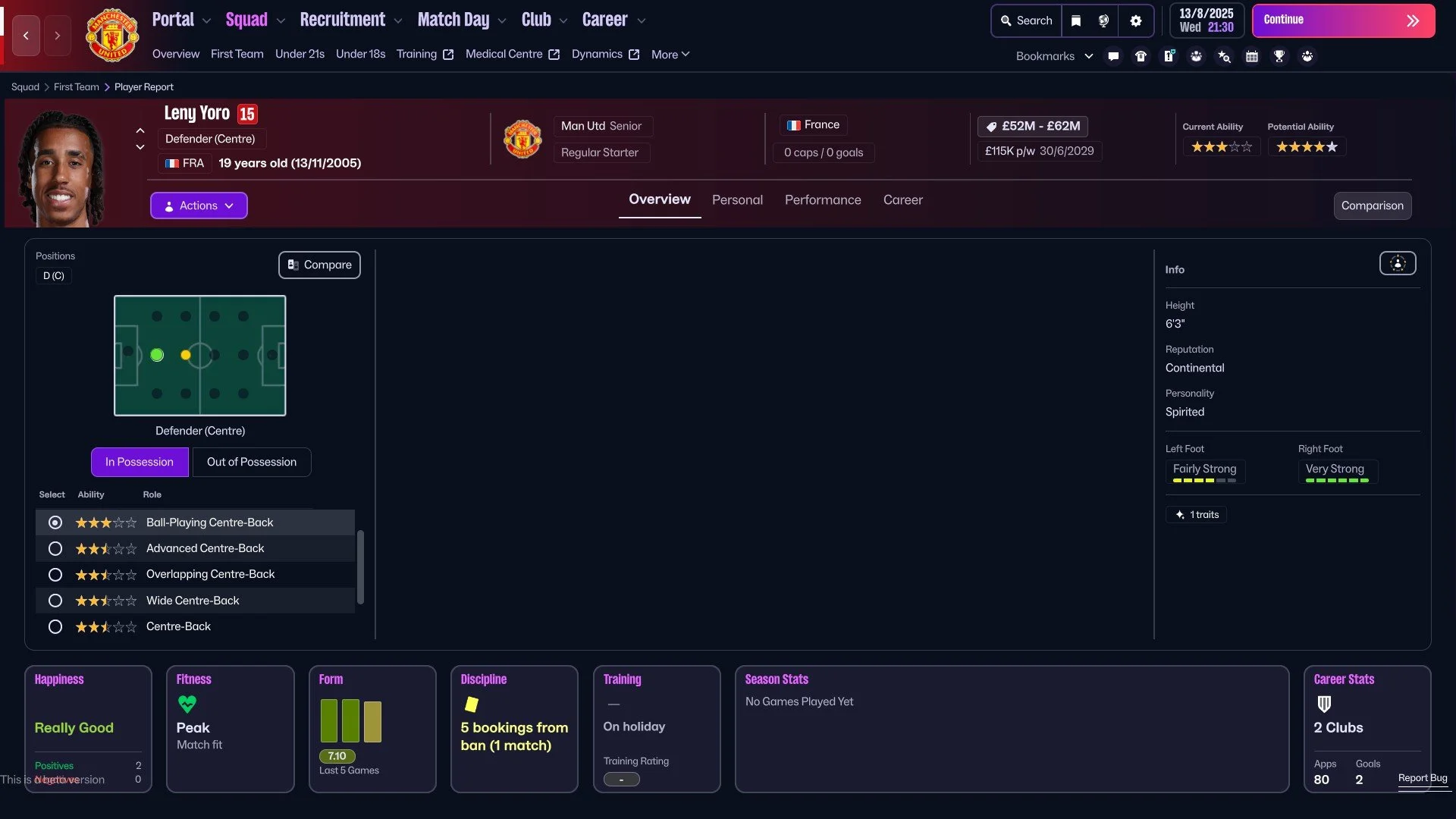Click the Compare button in Positions panel
This screenshot has width=1456, height=819.
click(x=319, y=265)
